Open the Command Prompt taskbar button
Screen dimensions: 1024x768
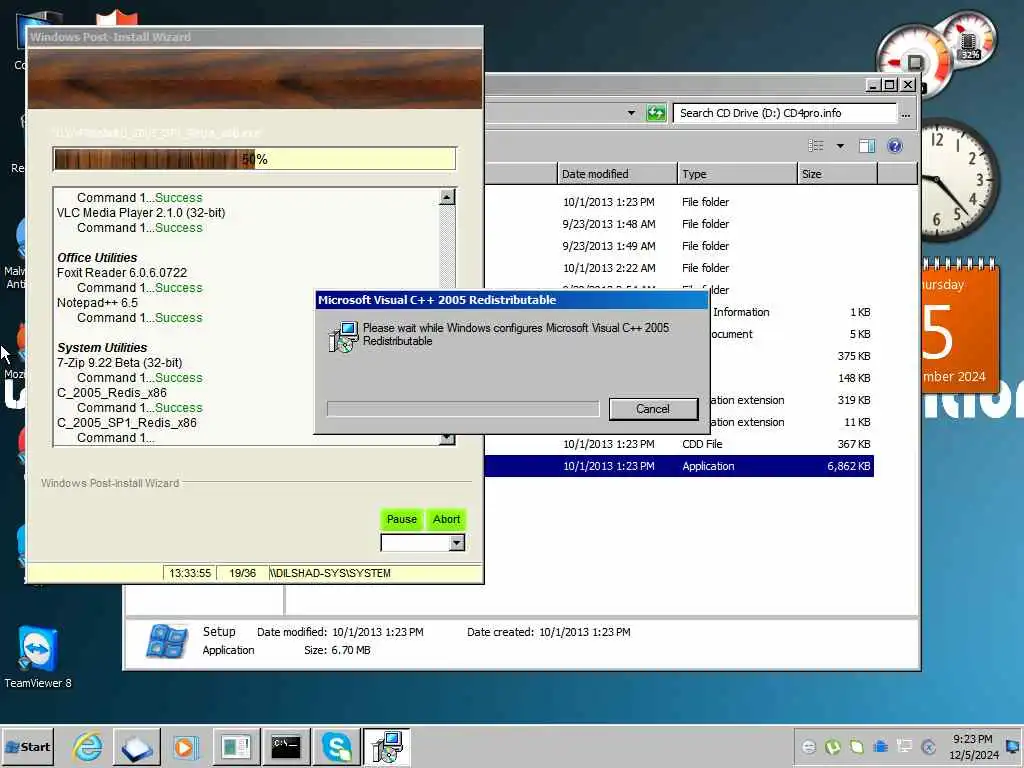285,746
